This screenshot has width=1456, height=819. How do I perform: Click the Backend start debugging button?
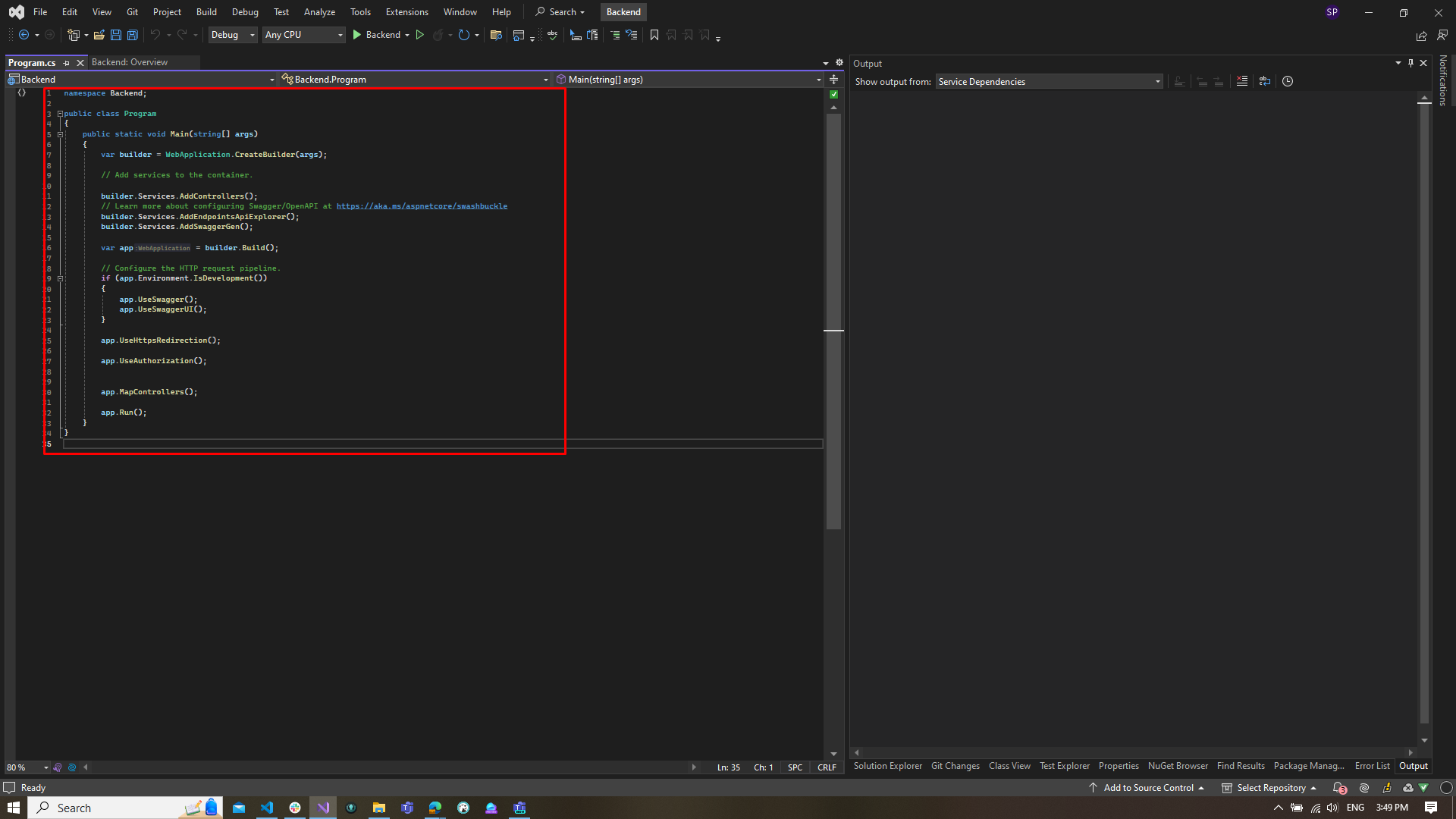[x=376, y=35]
